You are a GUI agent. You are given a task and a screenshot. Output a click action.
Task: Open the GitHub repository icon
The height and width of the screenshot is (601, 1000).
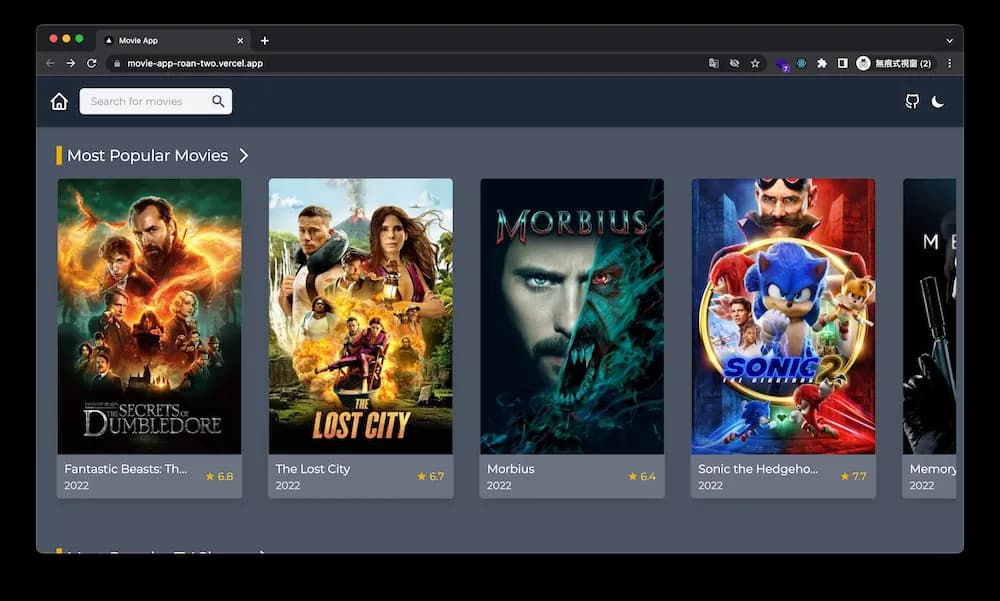point(912,101)
